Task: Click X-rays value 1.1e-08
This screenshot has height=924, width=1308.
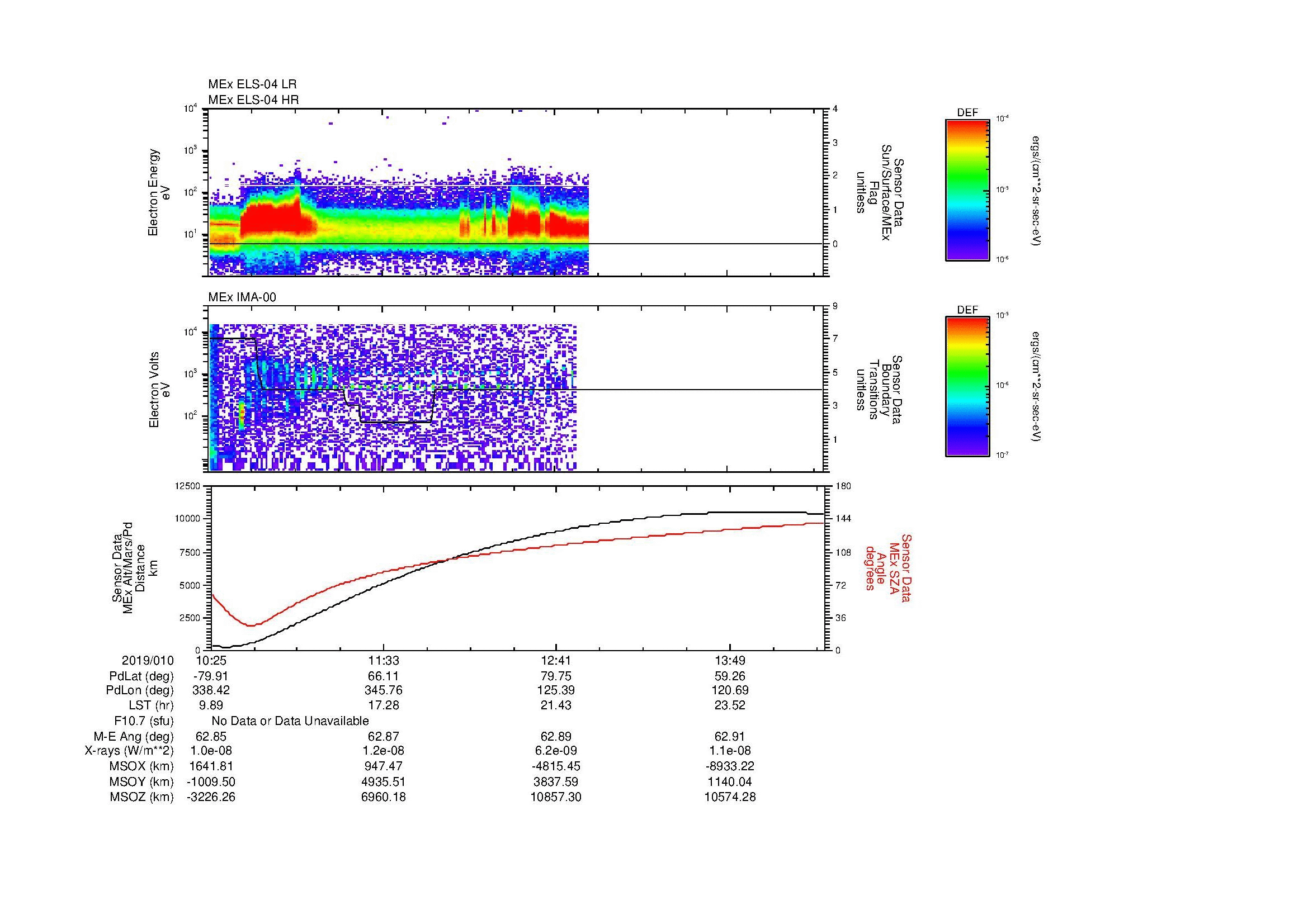Action: click(x=730, y=751)
